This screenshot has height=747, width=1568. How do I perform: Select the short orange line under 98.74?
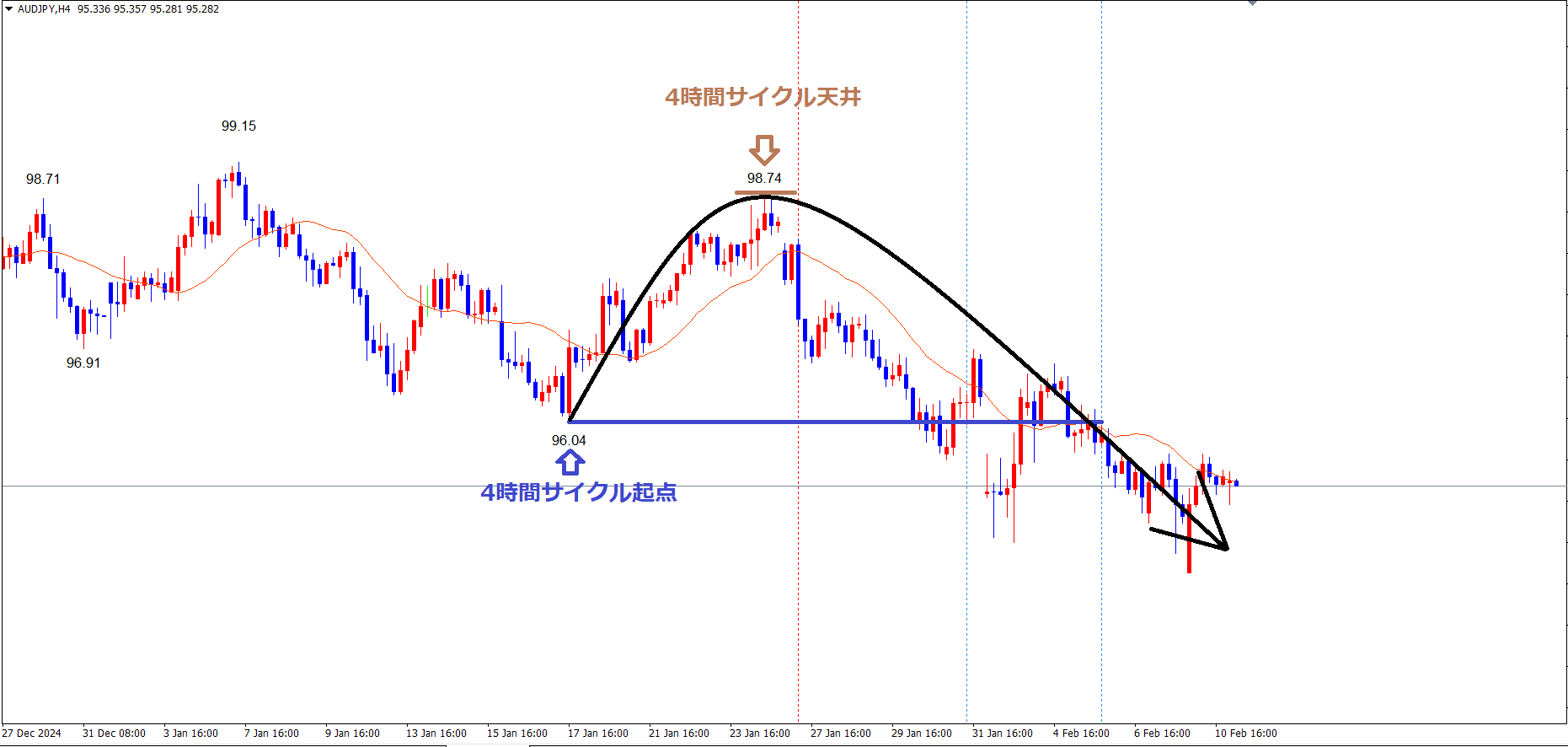coord(765,193)
